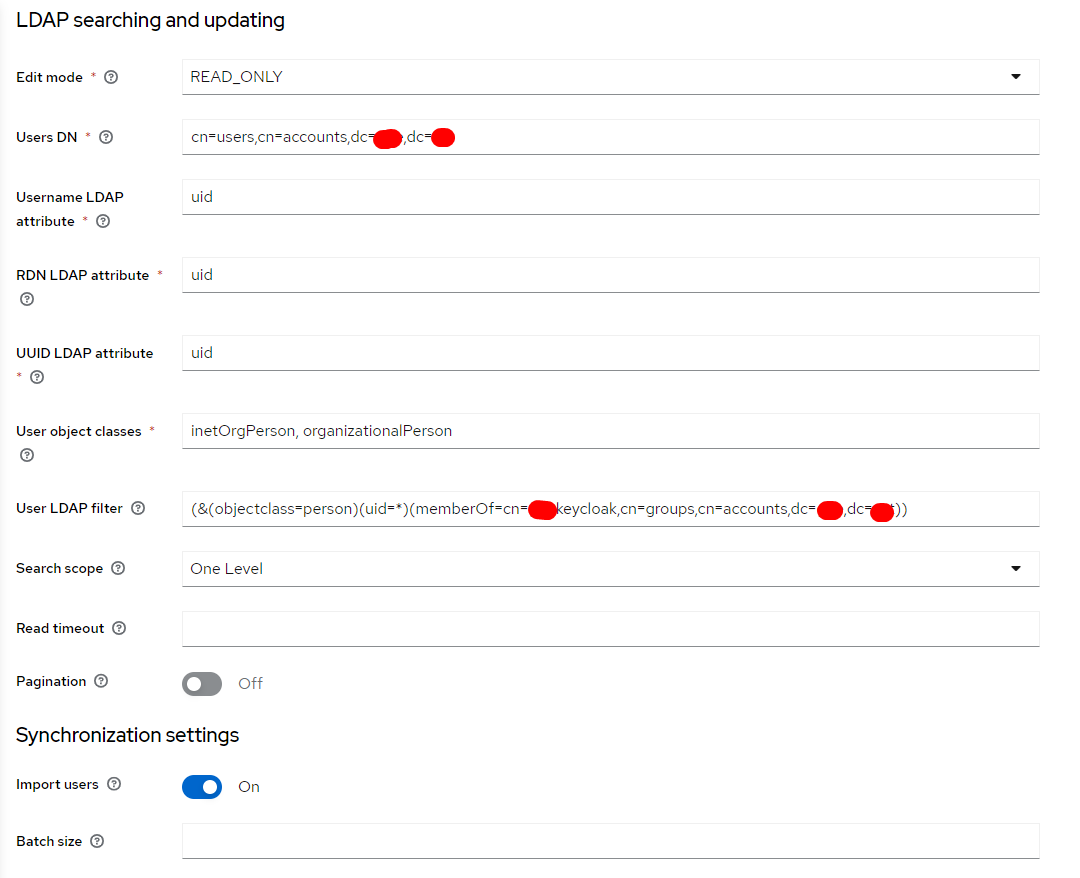Click the Batch size help icon
Screen dimensions: 1080x878
(x=97, y=841)
